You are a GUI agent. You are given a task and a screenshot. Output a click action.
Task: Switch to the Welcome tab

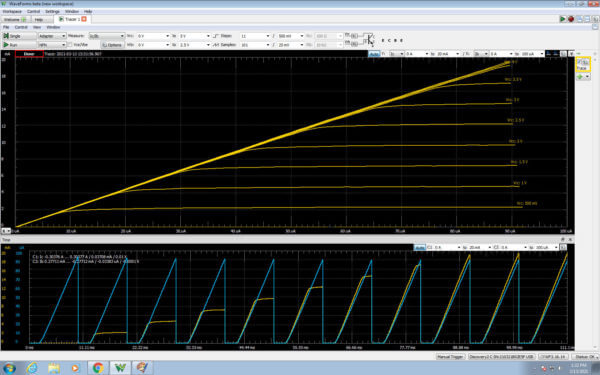[15, 19]
